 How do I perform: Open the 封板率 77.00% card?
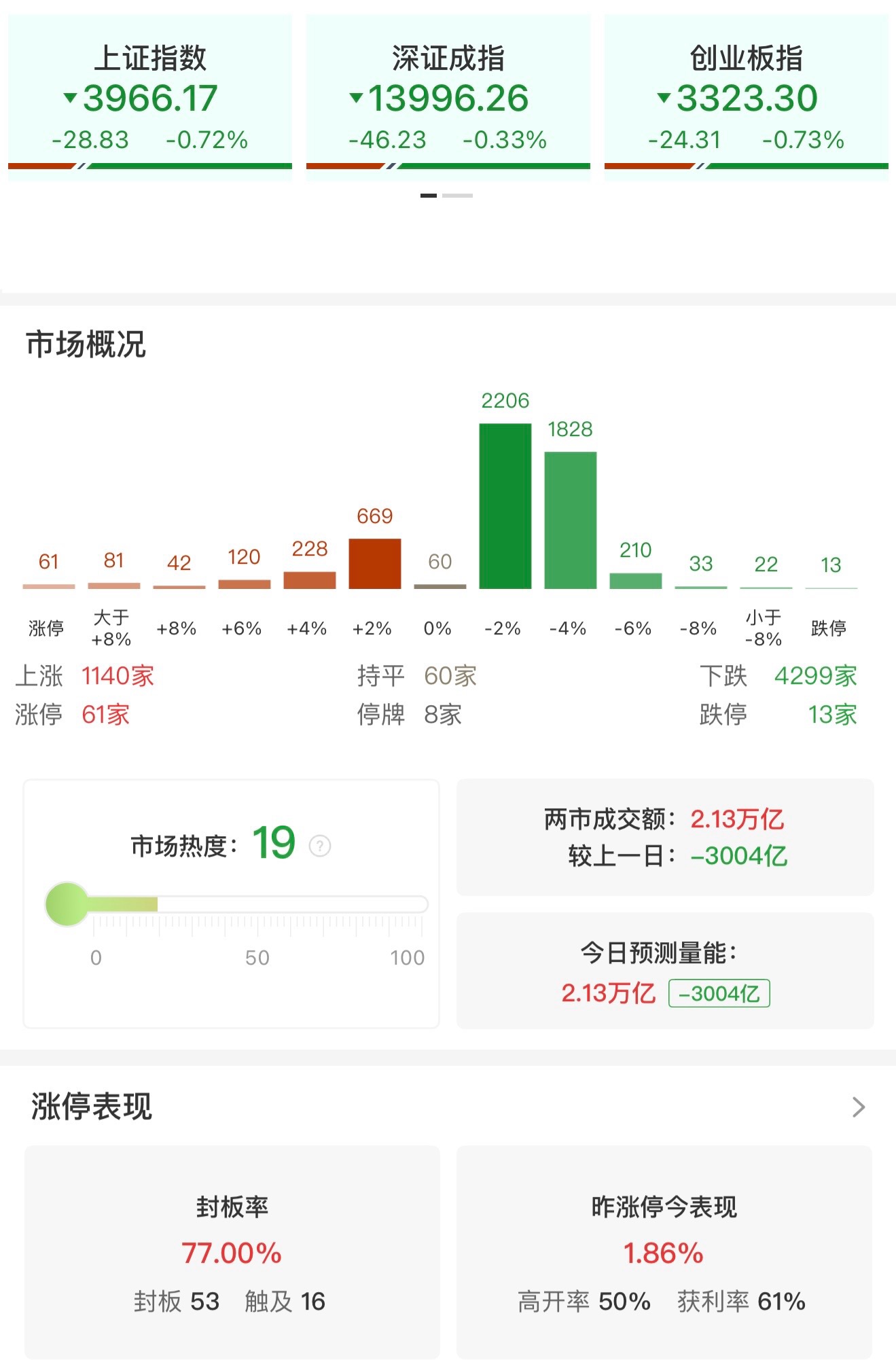(232, 1252)
